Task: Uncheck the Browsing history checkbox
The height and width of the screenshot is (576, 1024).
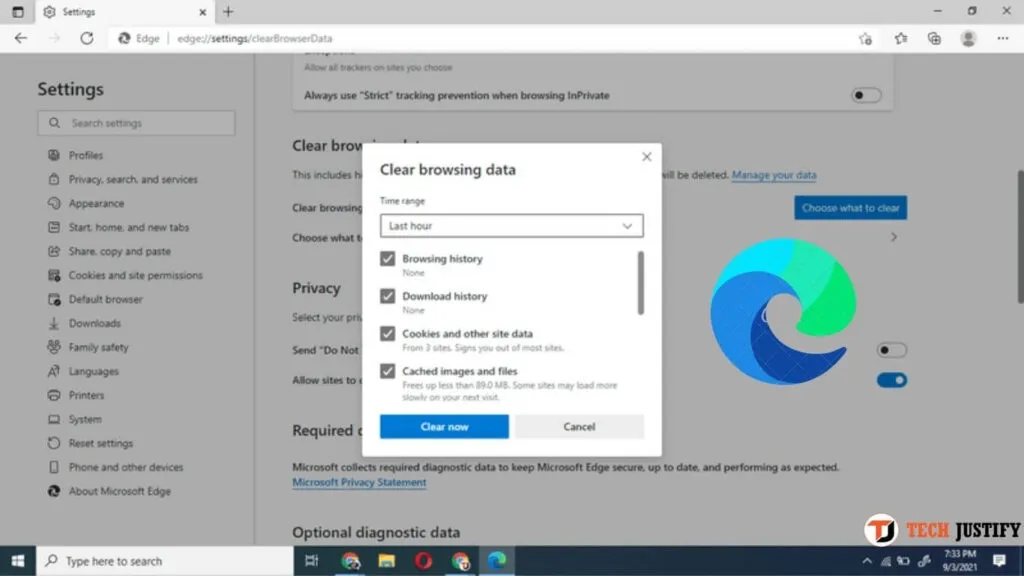Action: tap(388, 259)
